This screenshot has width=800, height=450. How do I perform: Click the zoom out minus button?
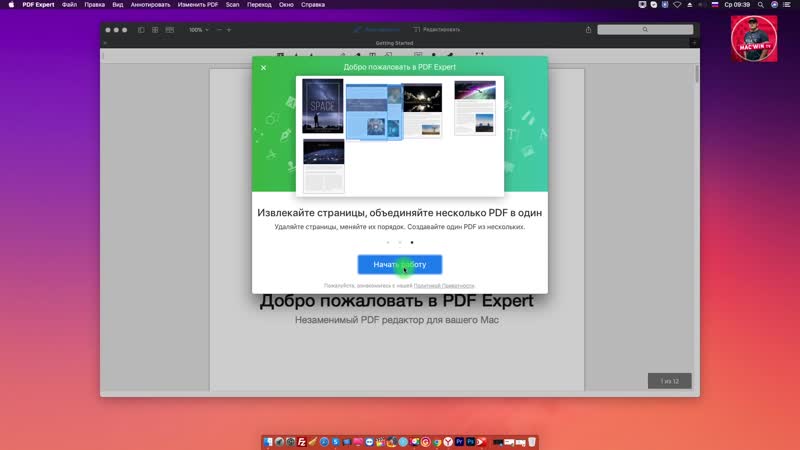tap(219, 30)
